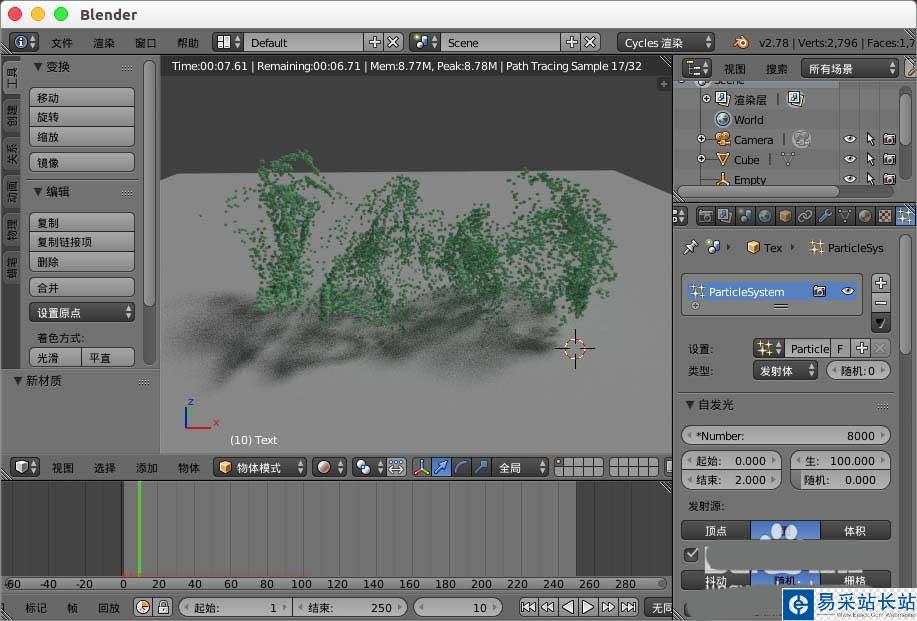Open the Cycles render engine dropdown
This screenshot has height=621, width=917.
pyautogui.click(x=666, y=43)
